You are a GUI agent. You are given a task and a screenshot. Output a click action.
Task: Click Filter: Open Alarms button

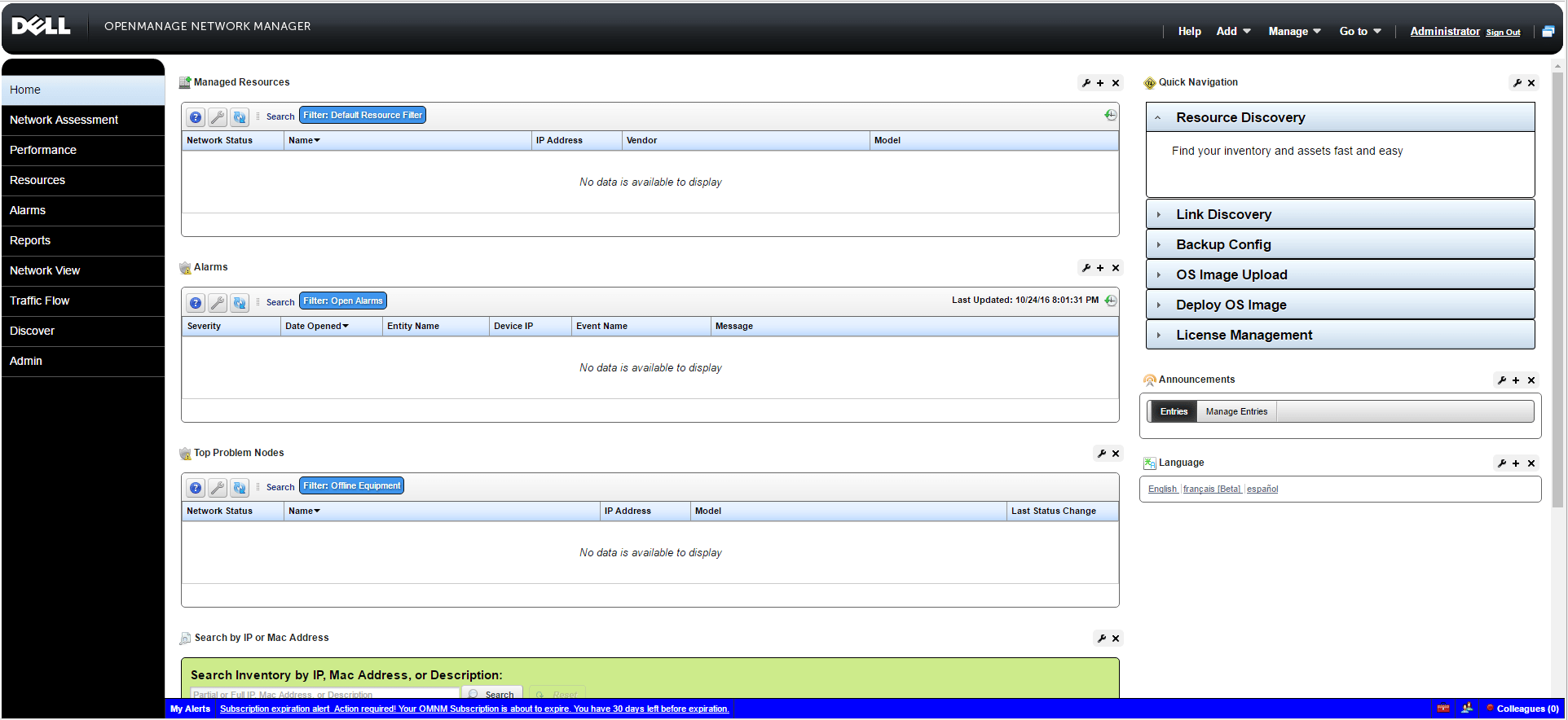[x=343, y=301]
